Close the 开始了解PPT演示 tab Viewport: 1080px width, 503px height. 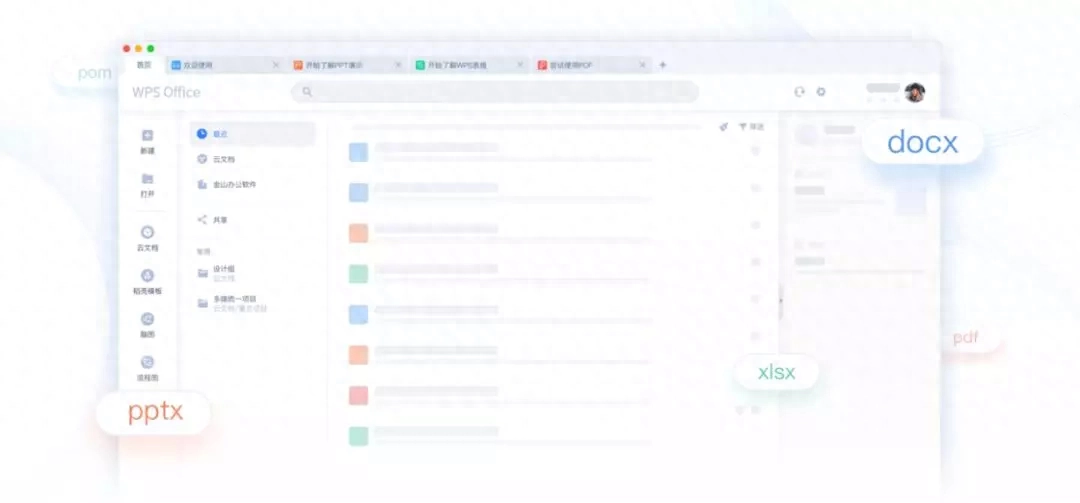[x=398, y=65]
